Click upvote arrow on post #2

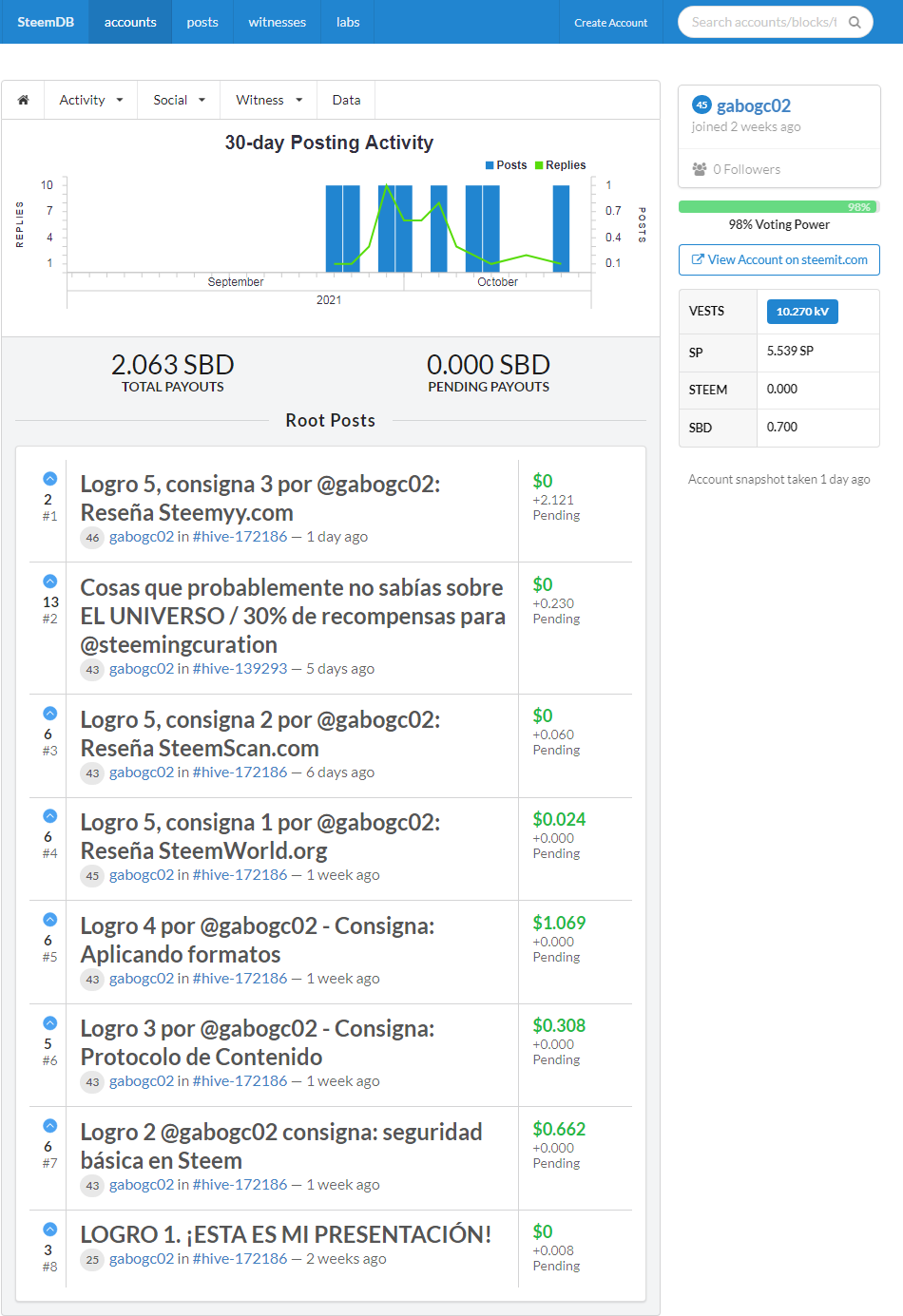click(x=50, y=582)
